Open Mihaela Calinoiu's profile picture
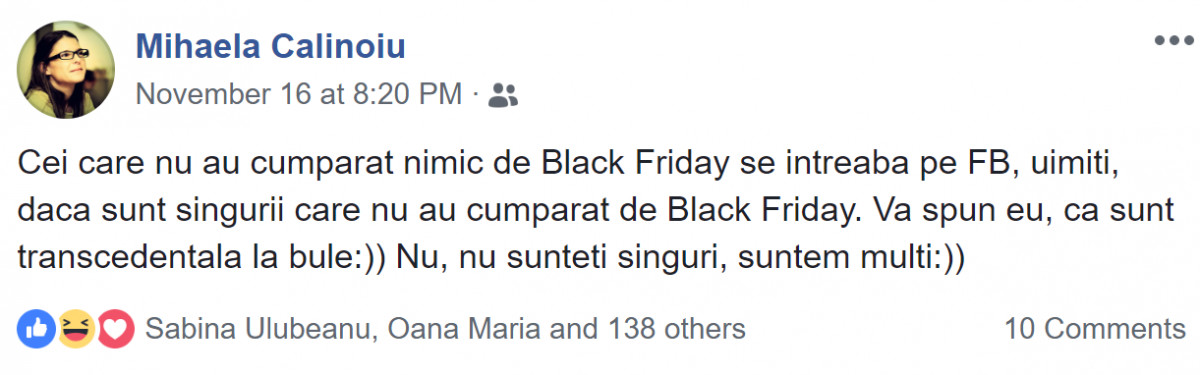The image size is (1200, 375). click(x=65, y=69)
